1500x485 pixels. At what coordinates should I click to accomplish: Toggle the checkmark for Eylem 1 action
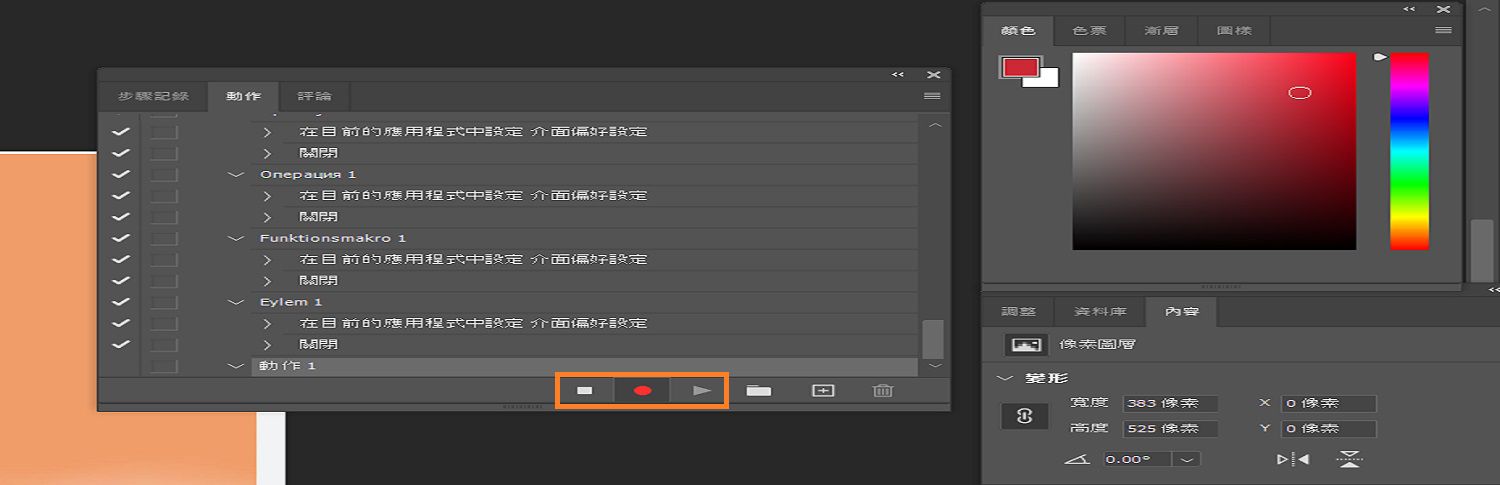[x=121, y=302]
